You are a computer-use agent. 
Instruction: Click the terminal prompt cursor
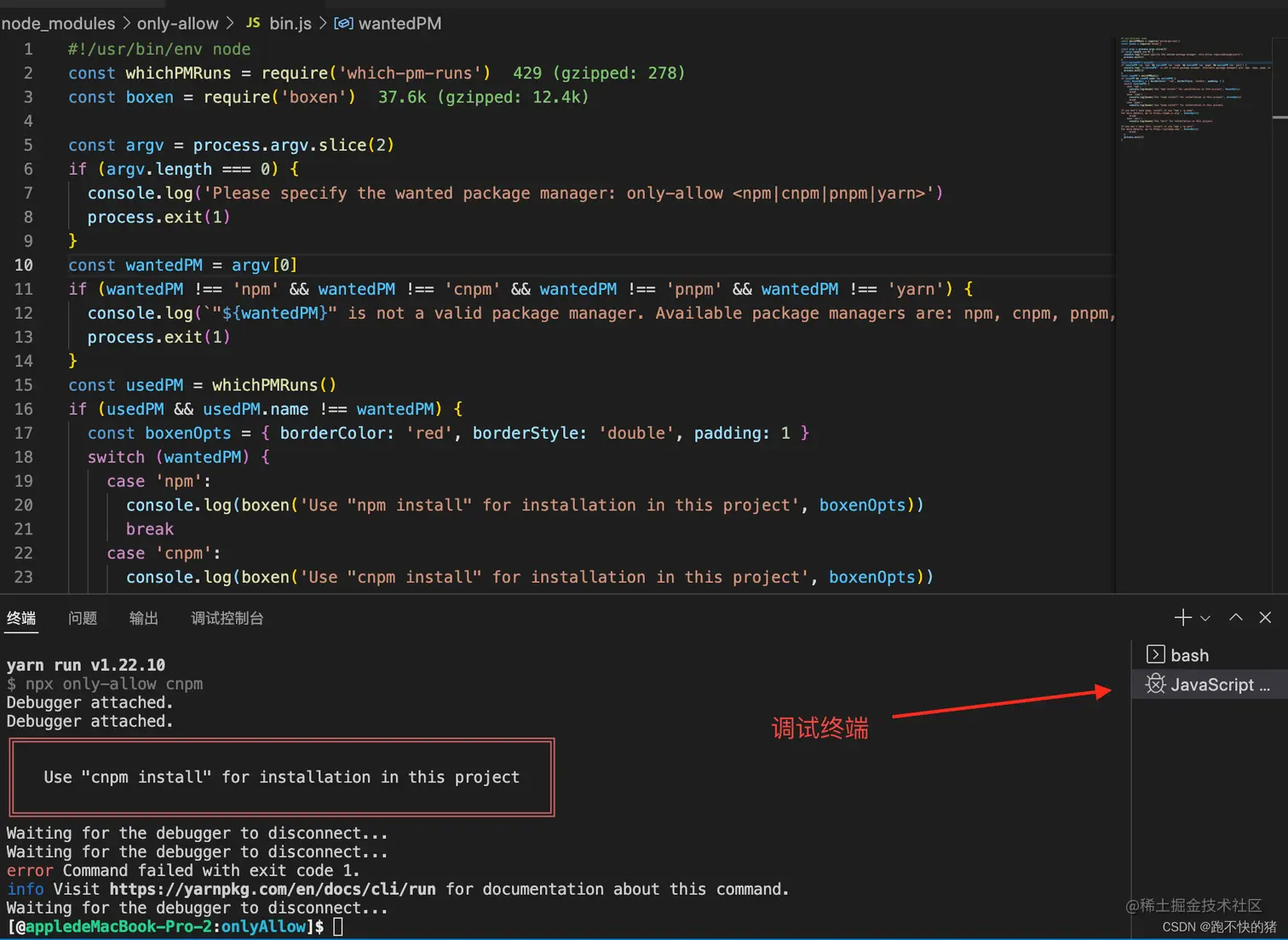click(338, 926)
